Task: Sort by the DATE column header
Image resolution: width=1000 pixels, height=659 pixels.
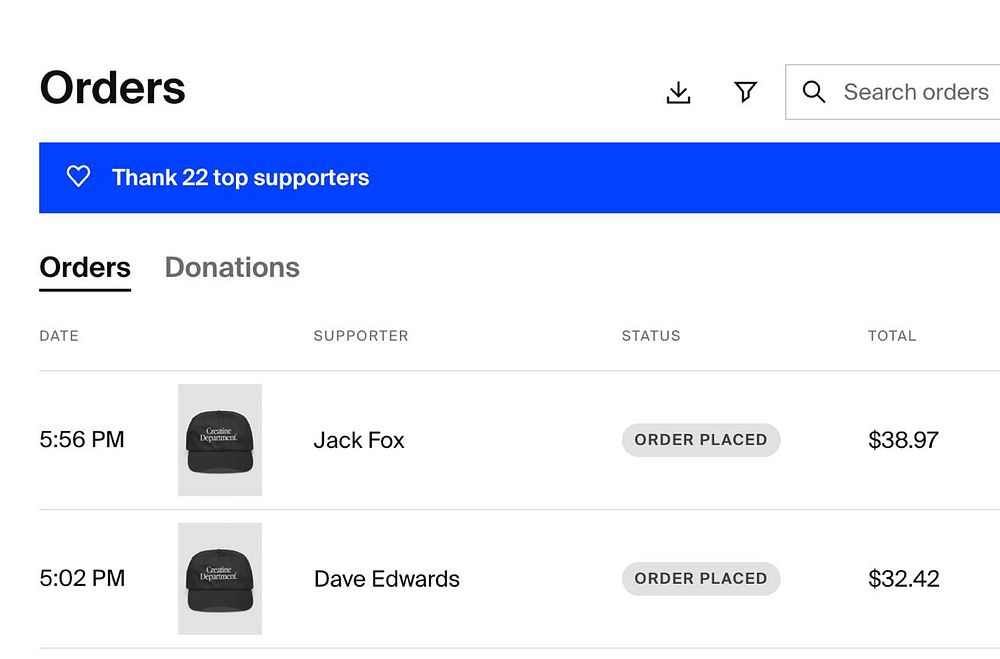Action: coord(59,336)
